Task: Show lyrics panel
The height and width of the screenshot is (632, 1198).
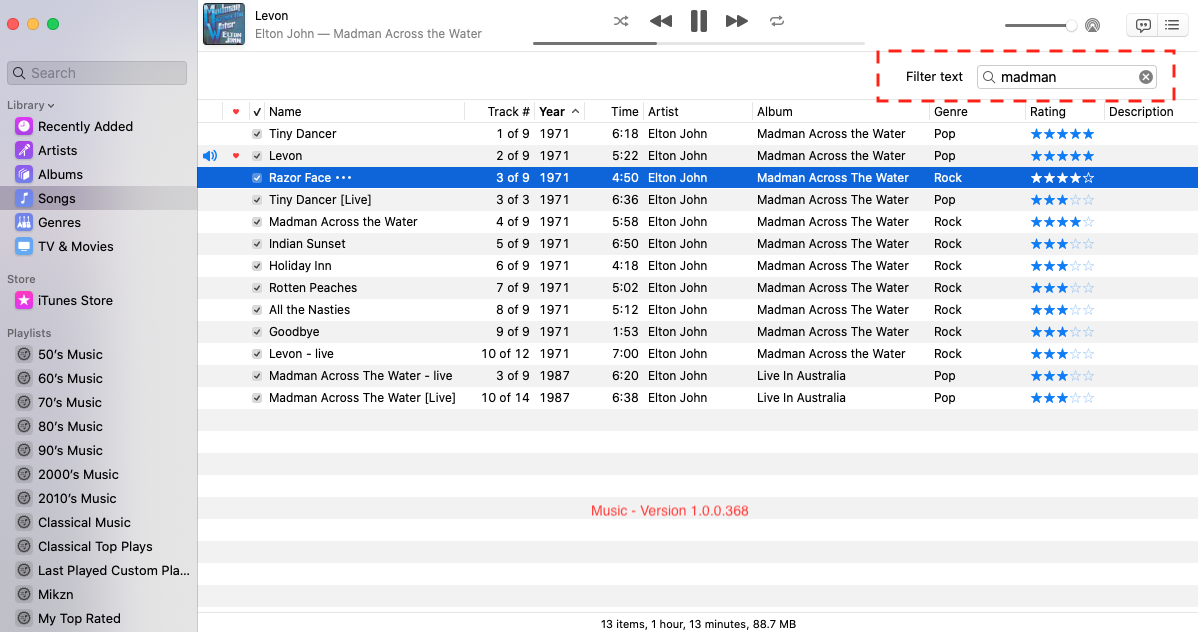Action: tap(1143, 25)
